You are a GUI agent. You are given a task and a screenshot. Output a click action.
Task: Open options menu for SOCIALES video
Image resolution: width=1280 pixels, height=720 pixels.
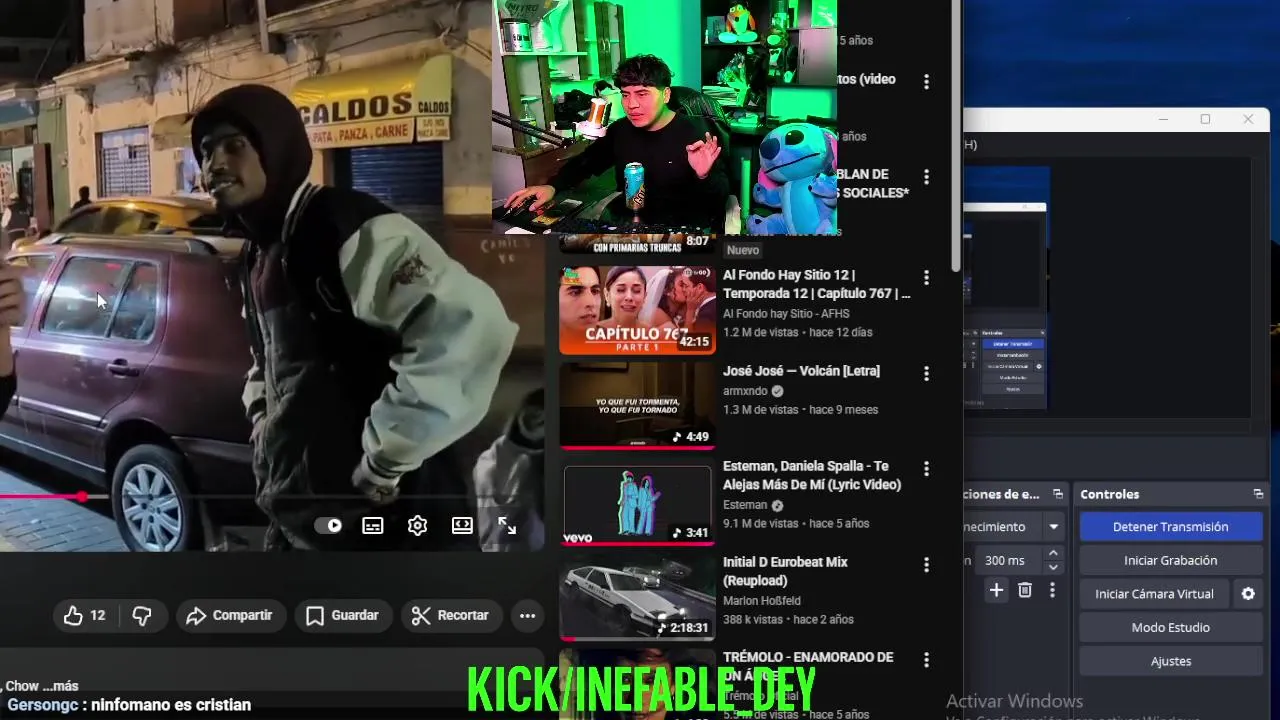(926, 177)
